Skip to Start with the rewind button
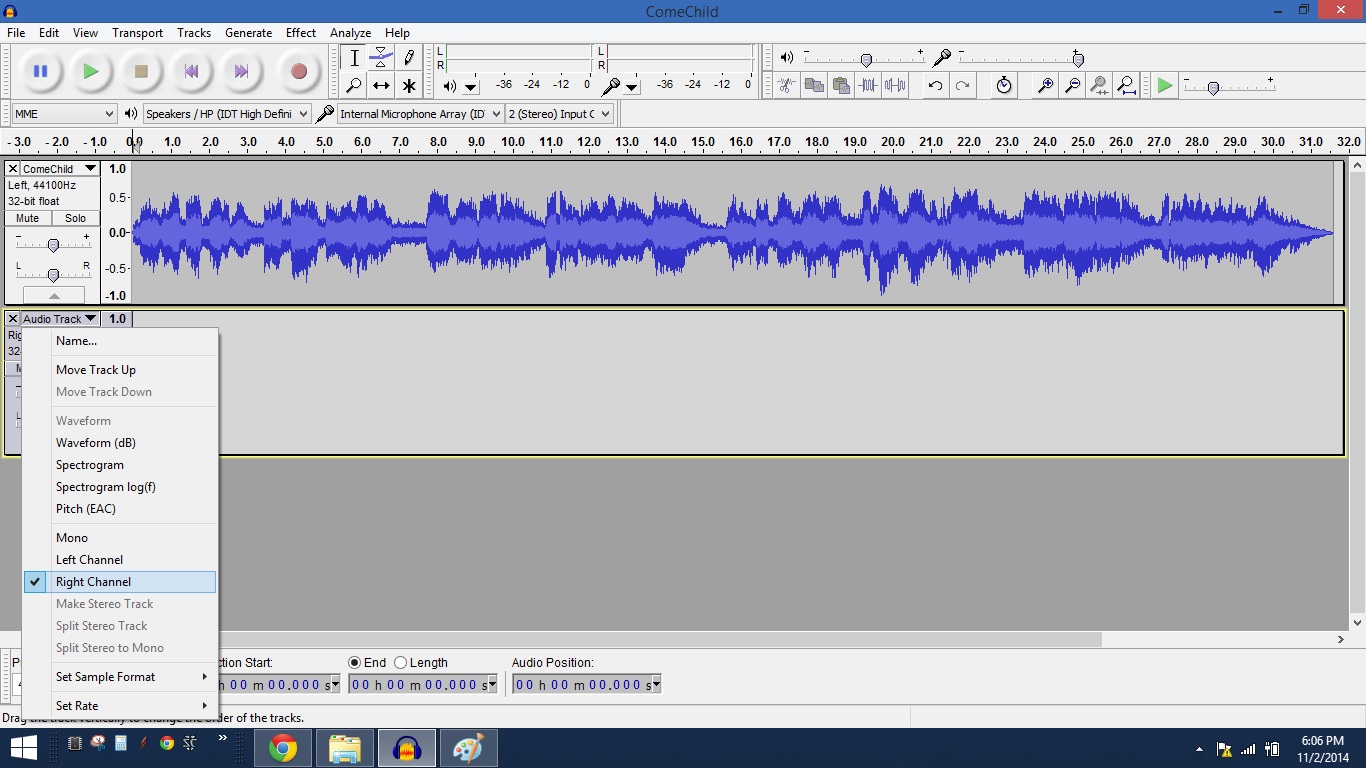This screenshot has width=1366, height=768. 191,71
